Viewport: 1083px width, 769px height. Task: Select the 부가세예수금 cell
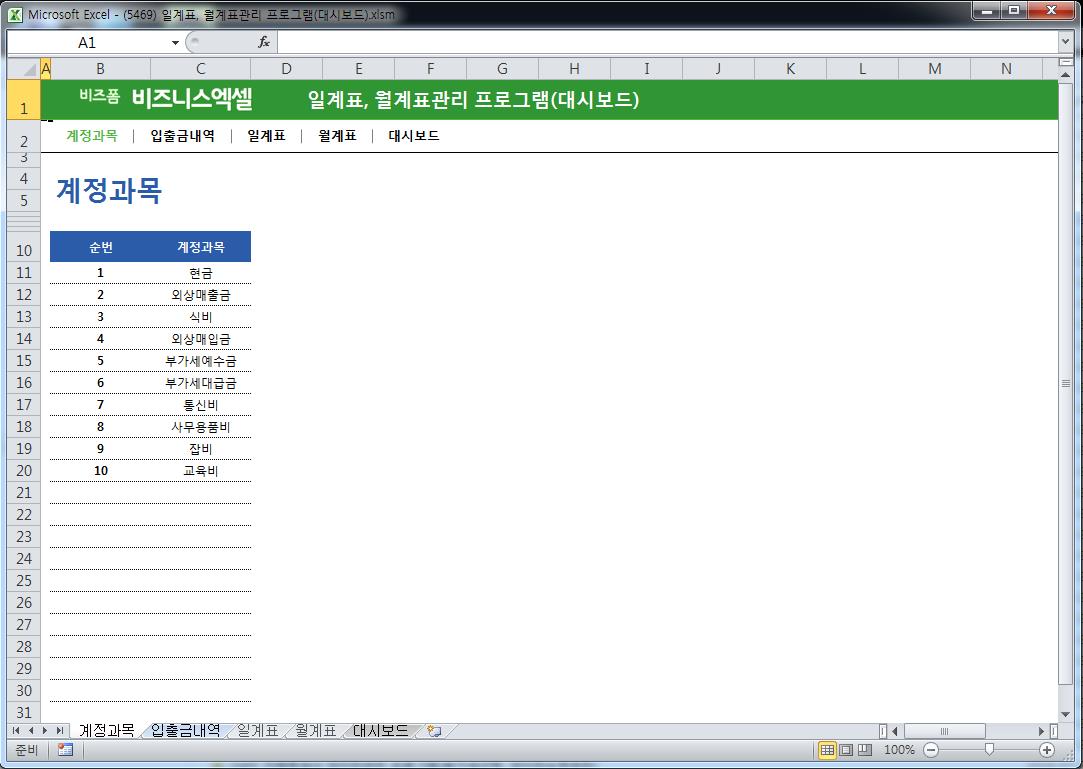point(201,361)
